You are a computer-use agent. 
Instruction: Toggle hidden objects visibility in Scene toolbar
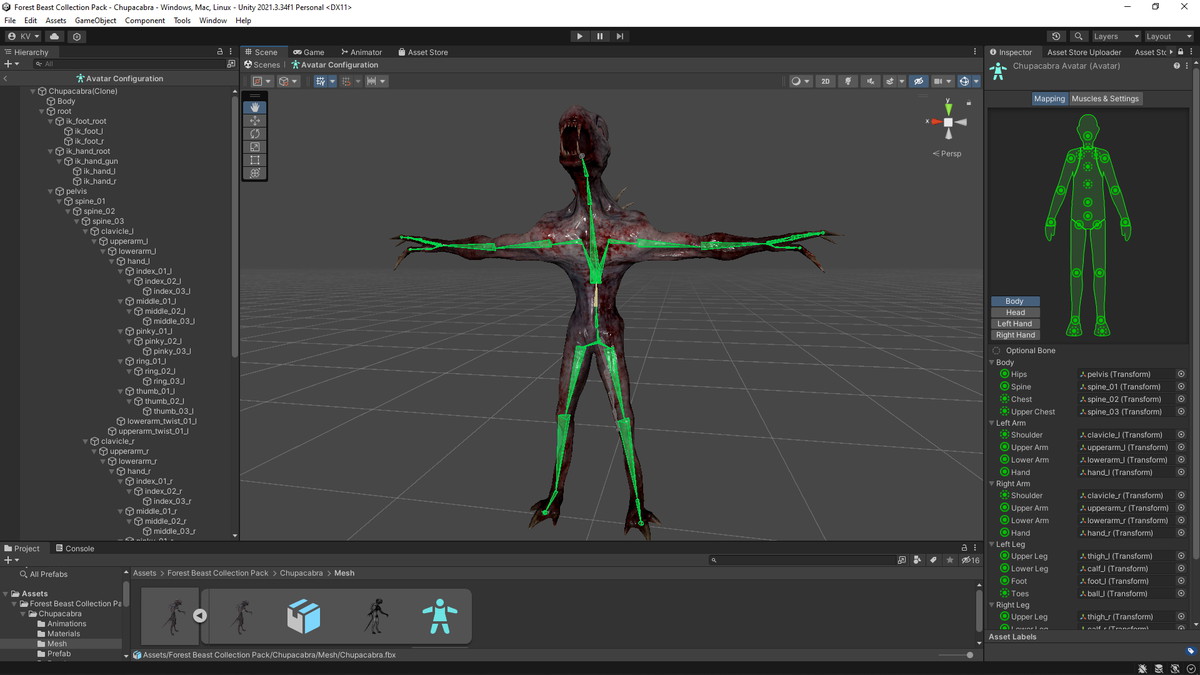(918, 81)
